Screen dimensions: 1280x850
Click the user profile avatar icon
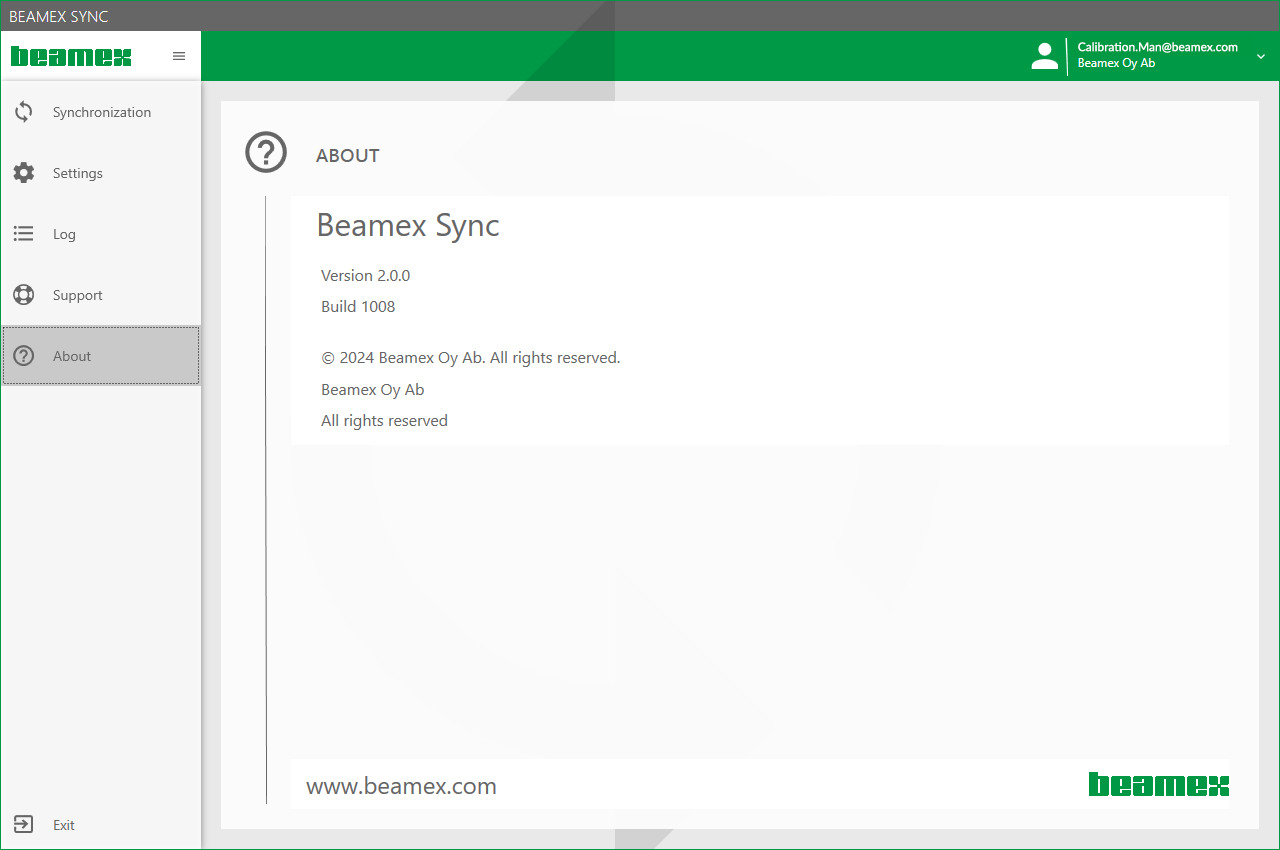1044,56
